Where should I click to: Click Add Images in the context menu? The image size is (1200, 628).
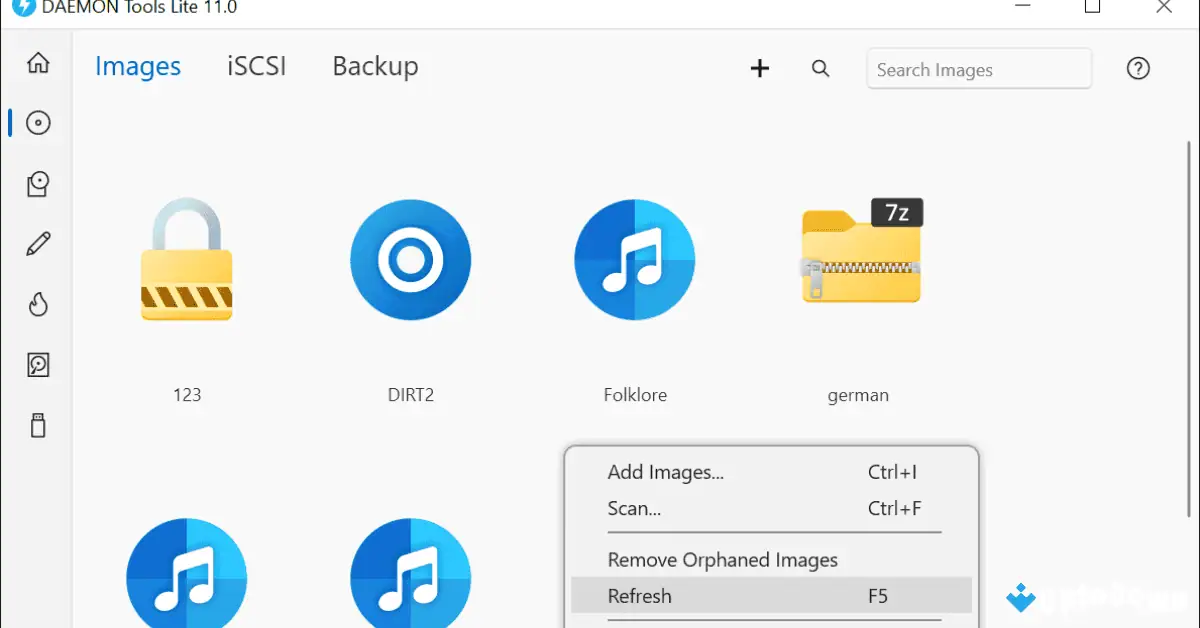click(x=664, y=472)
